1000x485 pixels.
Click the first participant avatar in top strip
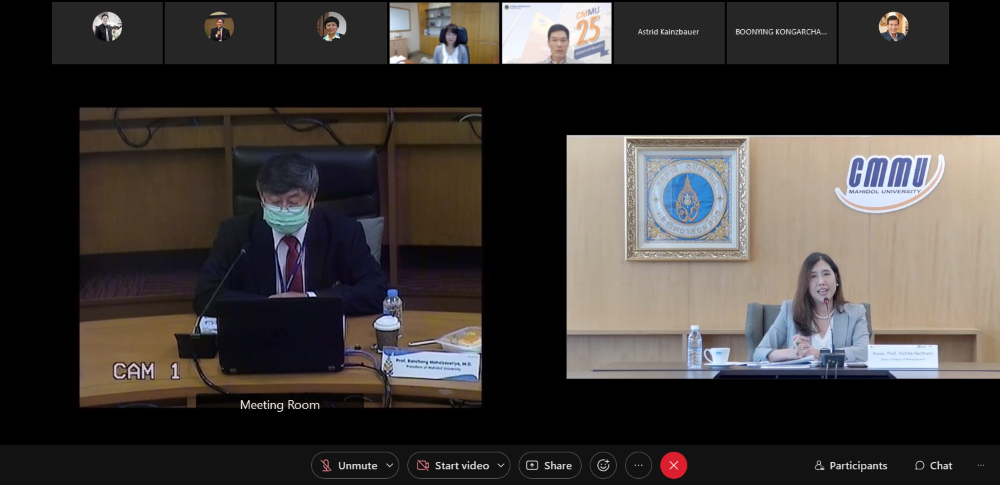click(107, 28)
